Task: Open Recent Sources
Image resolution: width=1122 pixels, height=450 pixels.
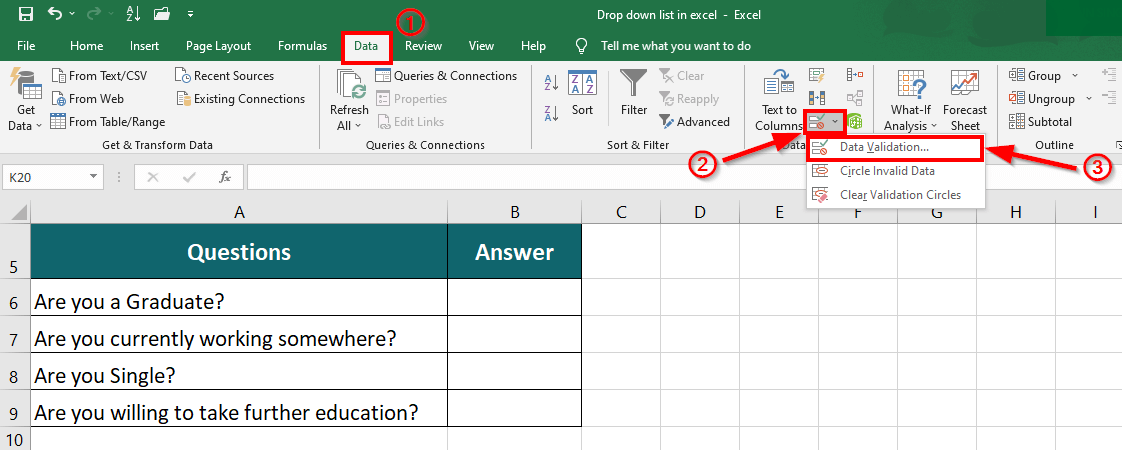Action: click(225, 76)
